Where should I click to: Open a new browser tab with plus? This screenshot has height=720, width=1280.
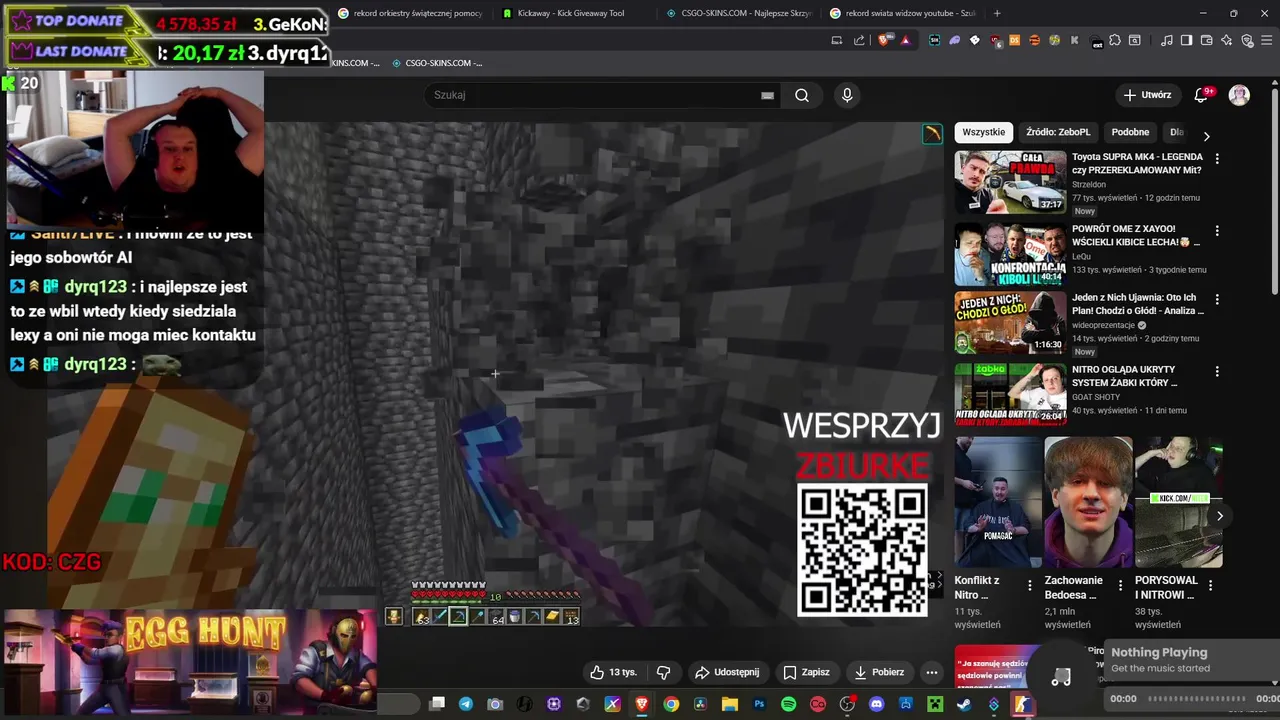click(x=997, y=13)
